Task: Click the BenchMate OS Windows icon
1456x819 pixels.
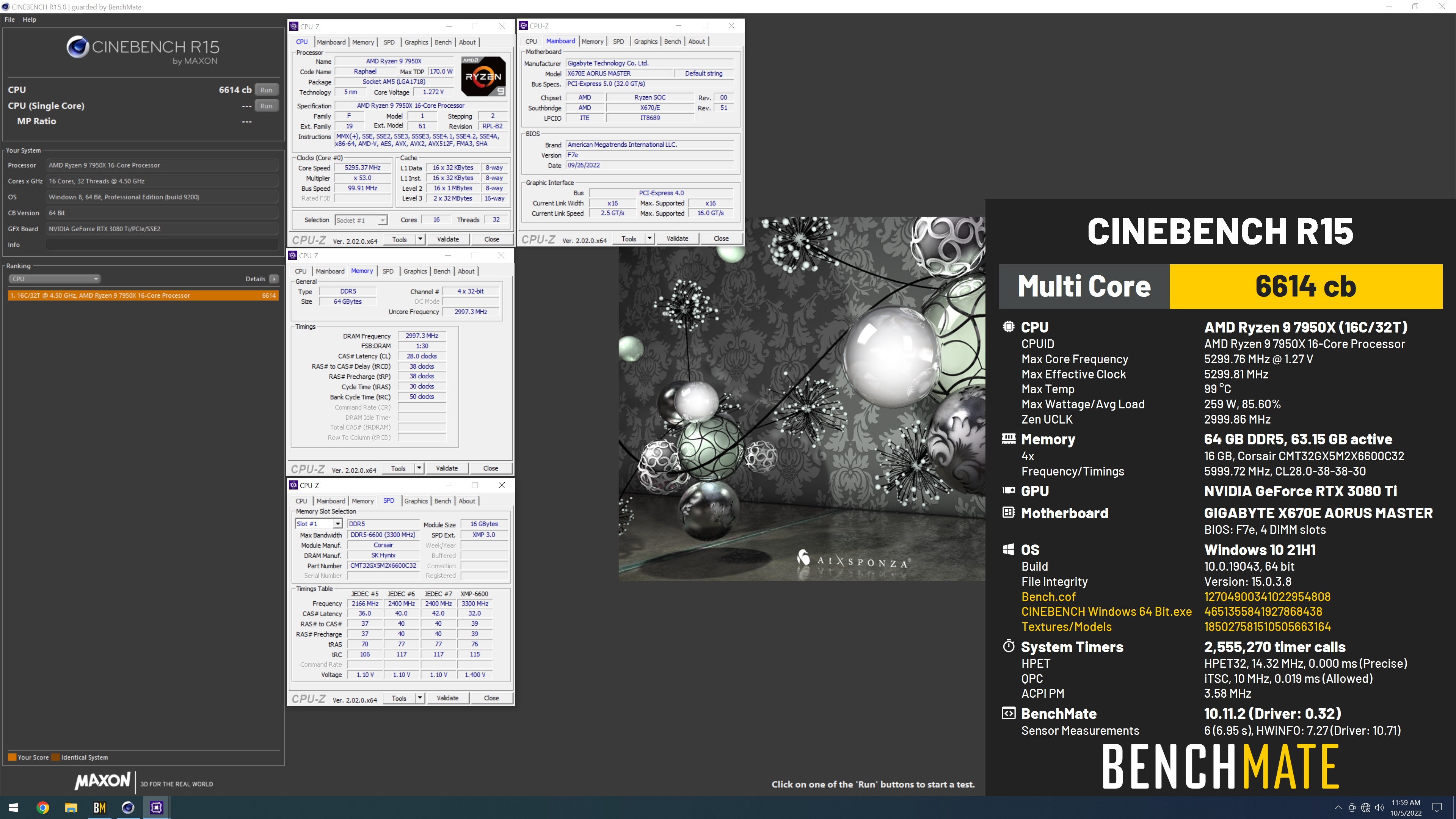Action: 1008,549
